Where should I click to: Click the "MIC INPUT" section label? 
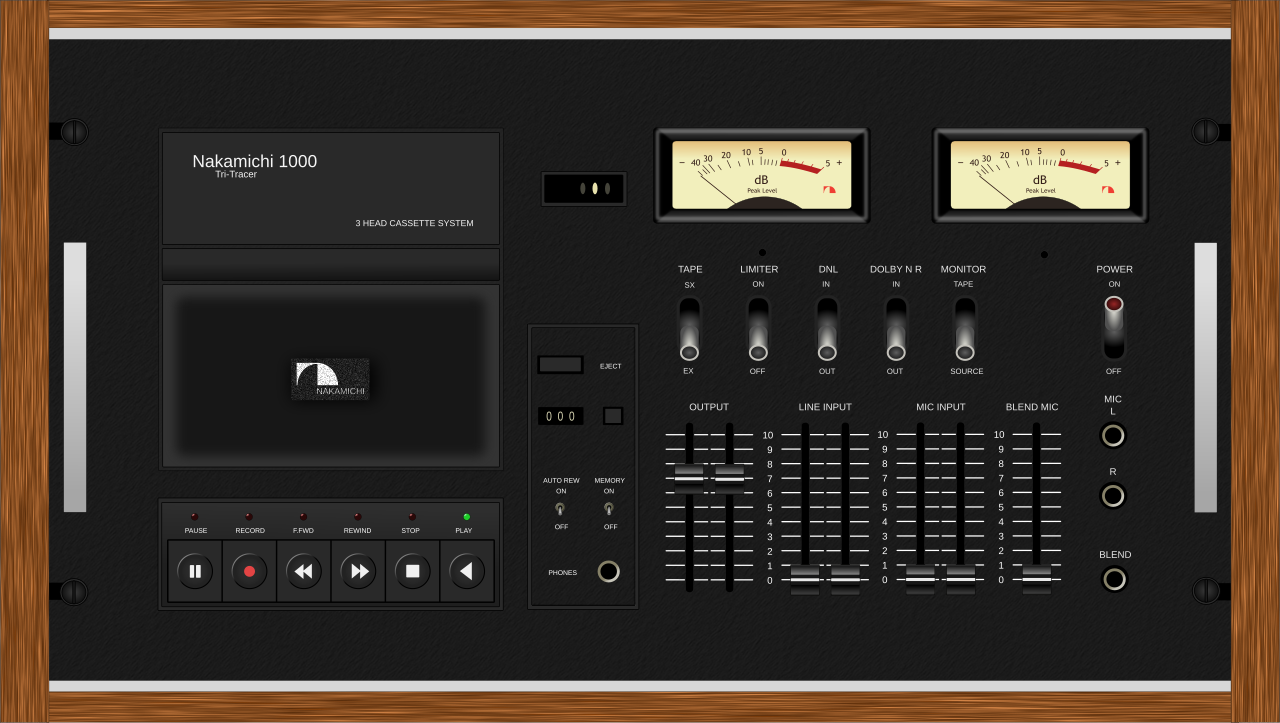pyautogui.click(x=941, y=407)
